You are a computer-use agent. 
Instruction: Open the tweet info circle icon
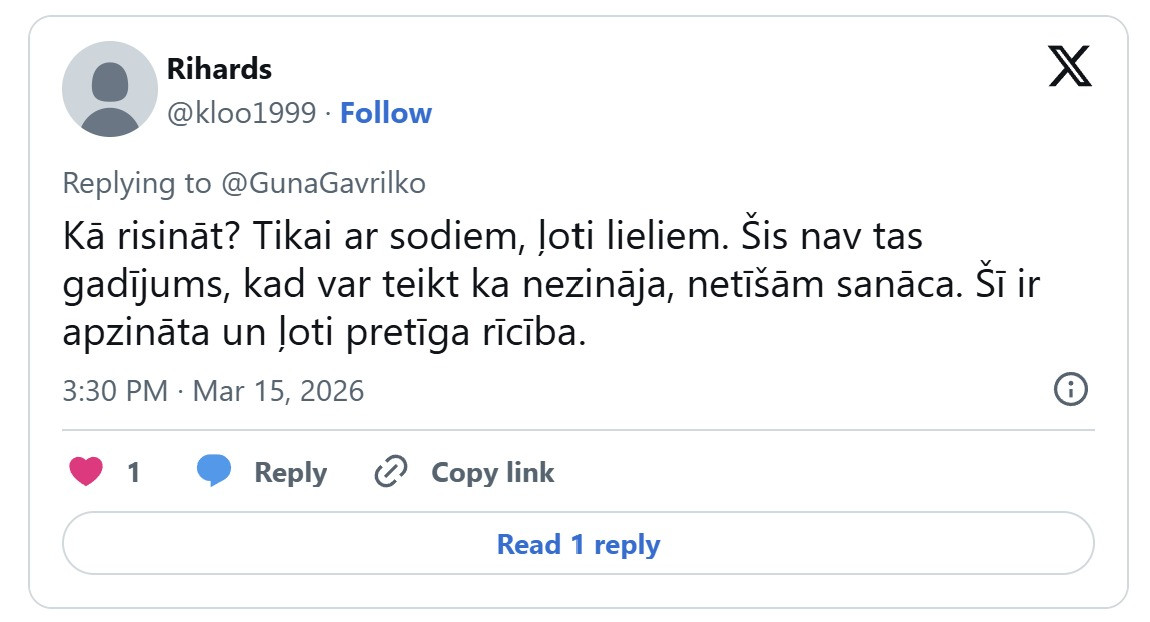pyautogui.click(x=1070, y=388)
